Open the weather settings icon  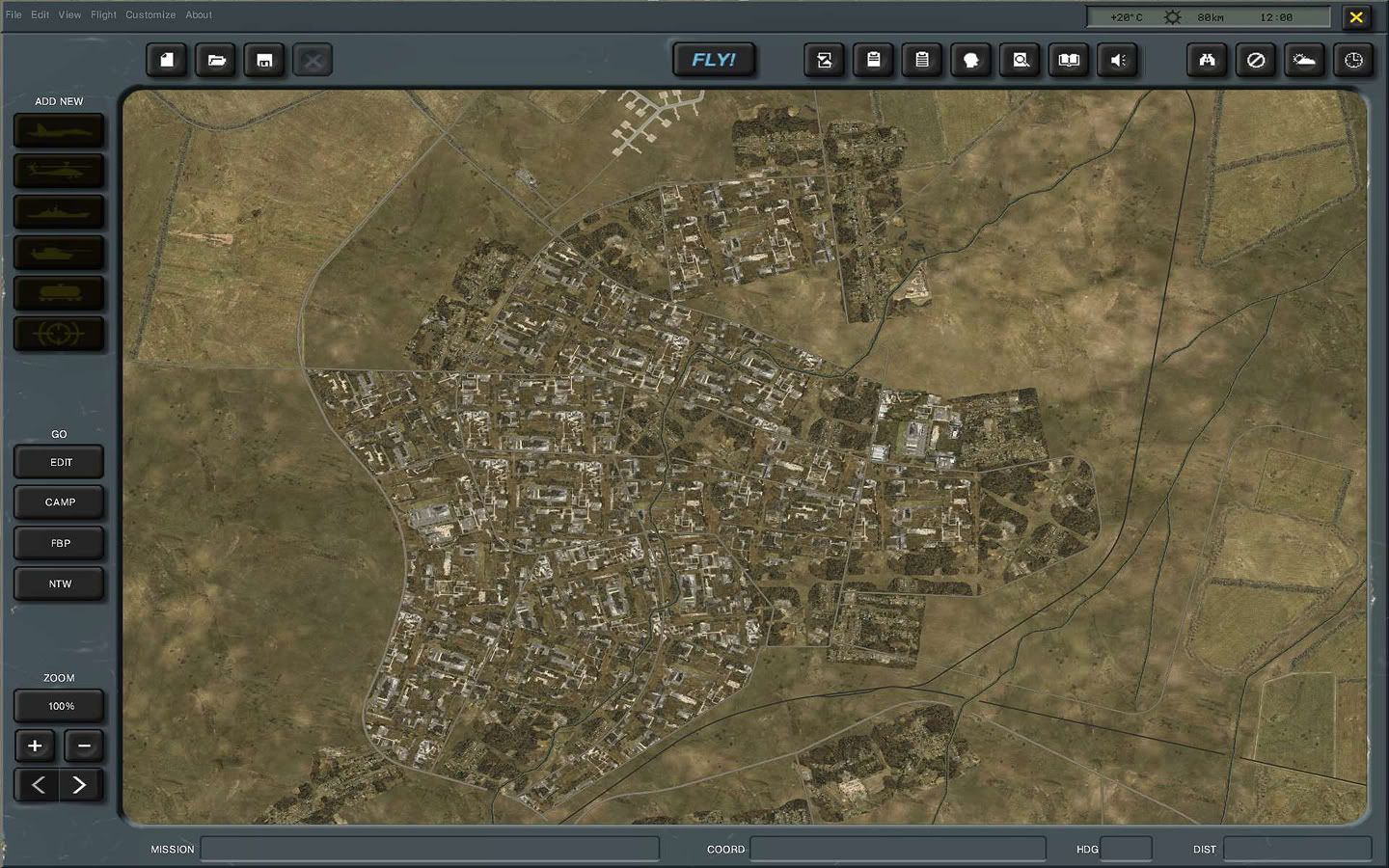pyautogui.click(x=1304, y=60)
